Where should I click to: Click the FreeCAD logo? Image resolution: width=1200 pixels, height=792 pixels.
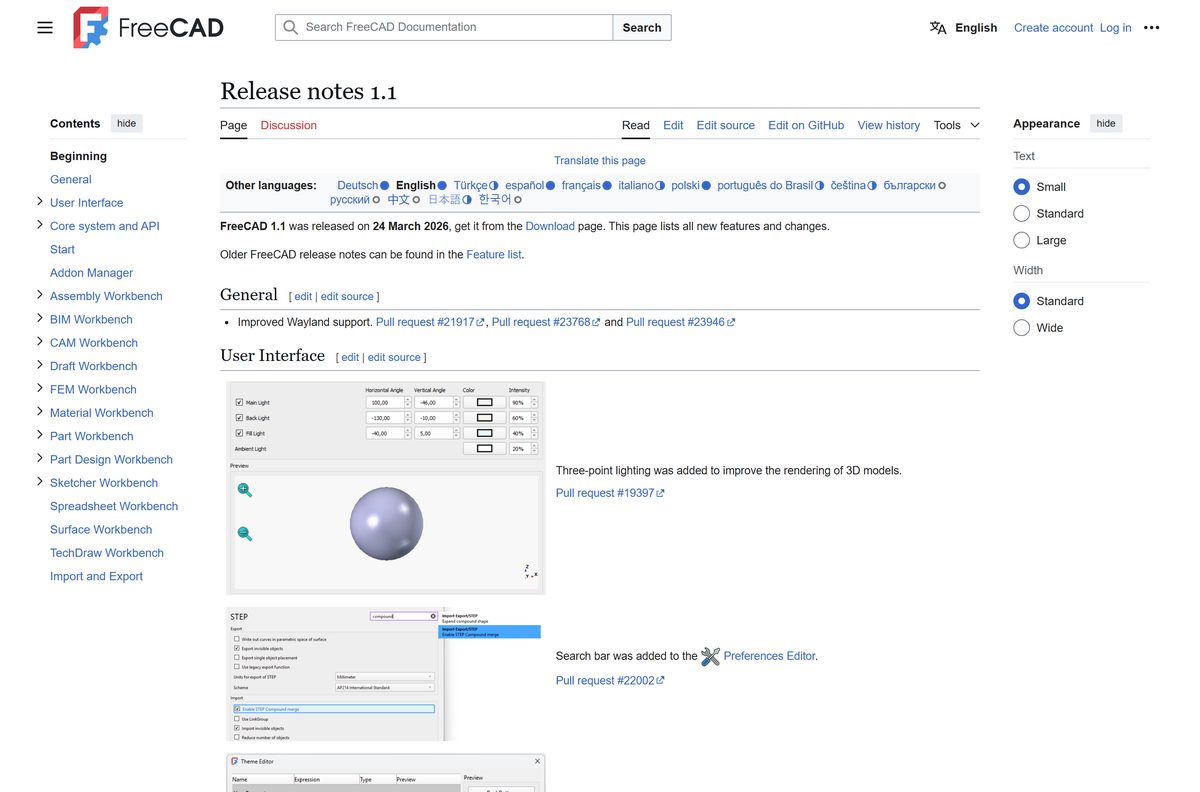click(x=149, y=28)
